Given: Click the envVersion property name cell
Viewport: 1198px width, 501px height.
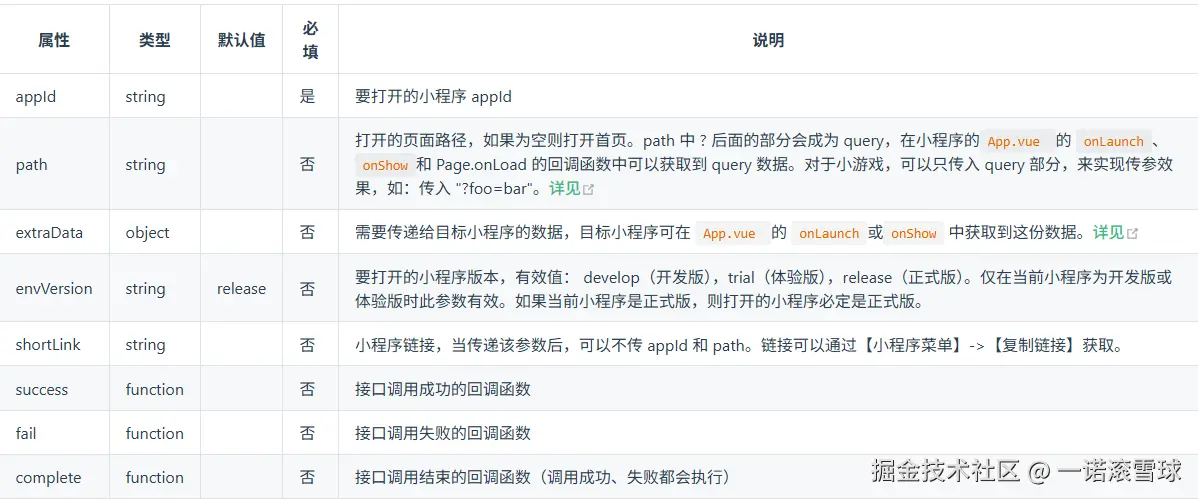Looking at the screenshot, I should click(53, 289).
